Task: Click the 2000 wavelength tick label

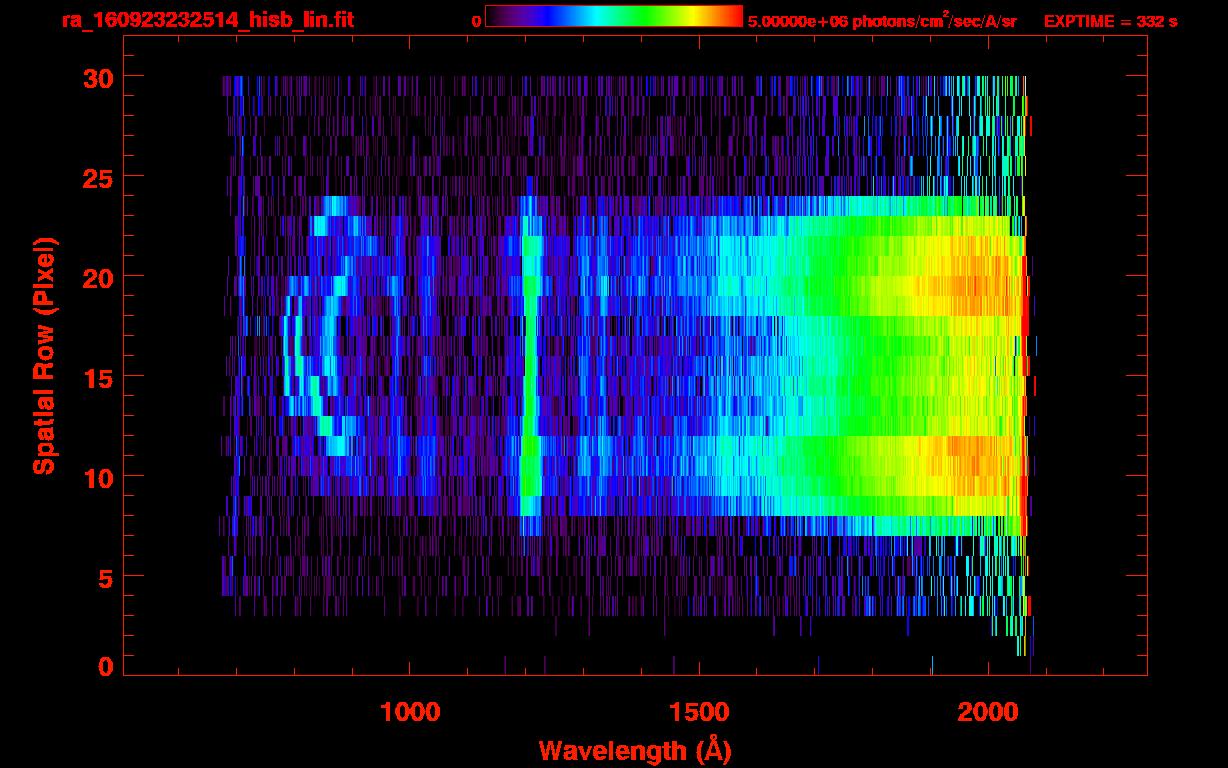Action: [988, 712]
